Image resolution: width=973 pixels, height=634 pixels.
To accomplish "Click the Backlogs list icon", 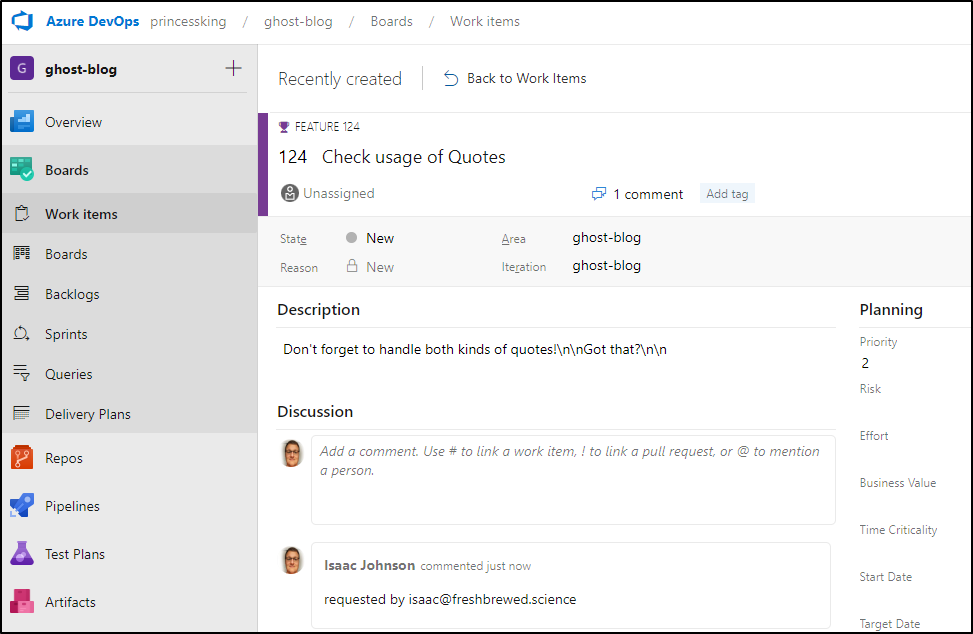I will (22, 293).
